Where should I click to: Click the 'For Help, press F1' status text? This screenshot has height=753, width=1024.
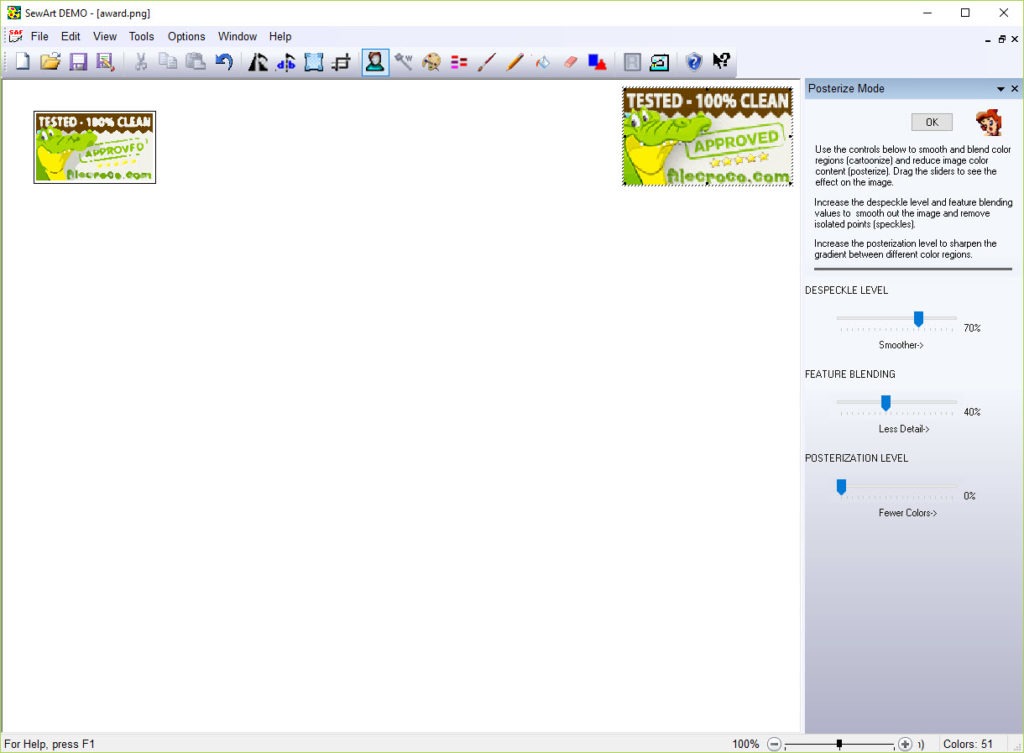[x=50, y=744]
